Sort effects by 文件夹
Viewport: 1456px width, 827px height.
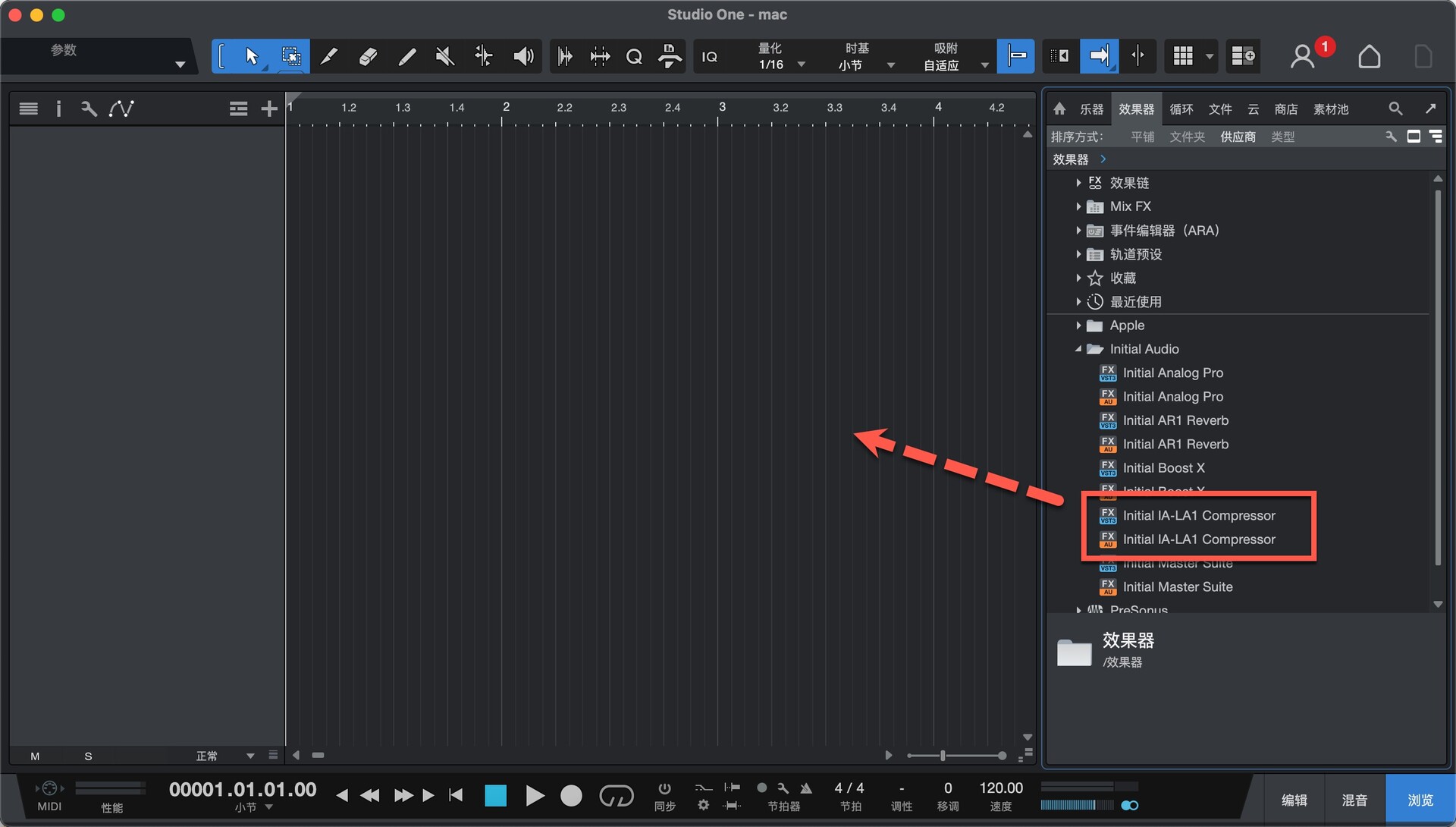(1188, 137)
